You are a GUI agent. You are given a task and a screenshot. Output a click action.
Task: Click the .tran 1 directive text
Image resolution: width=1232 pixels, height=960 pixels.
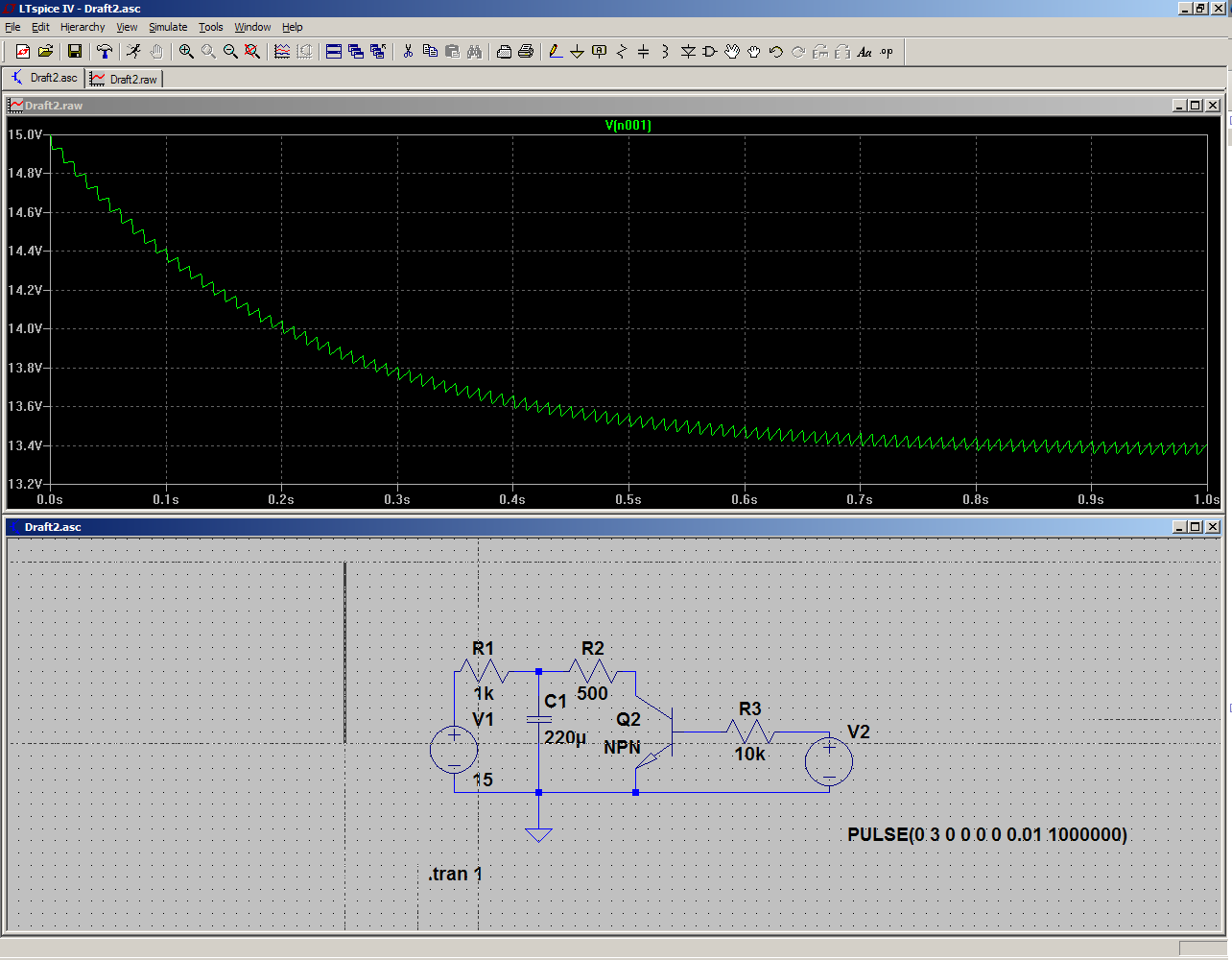click(455, 874)
